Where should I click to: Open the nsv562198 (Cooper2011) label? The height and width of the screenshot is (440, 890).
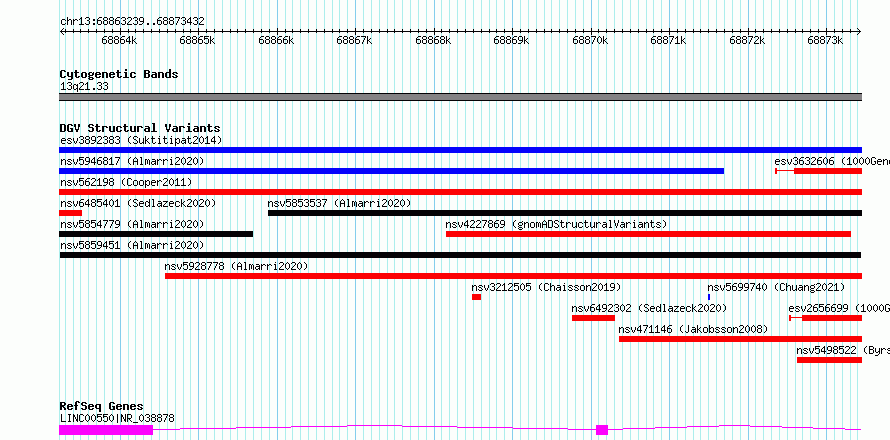click(125, 182)
